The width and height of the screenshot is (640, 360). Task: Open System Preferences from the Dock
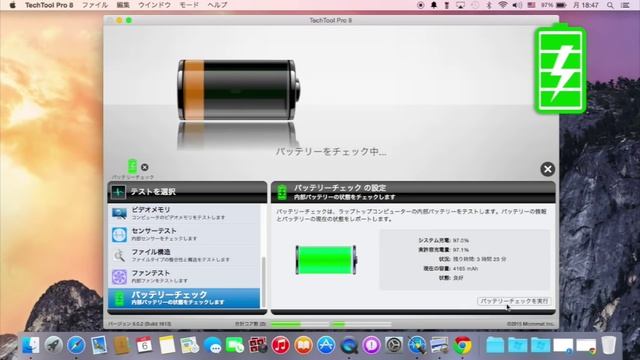coord(394,345)
